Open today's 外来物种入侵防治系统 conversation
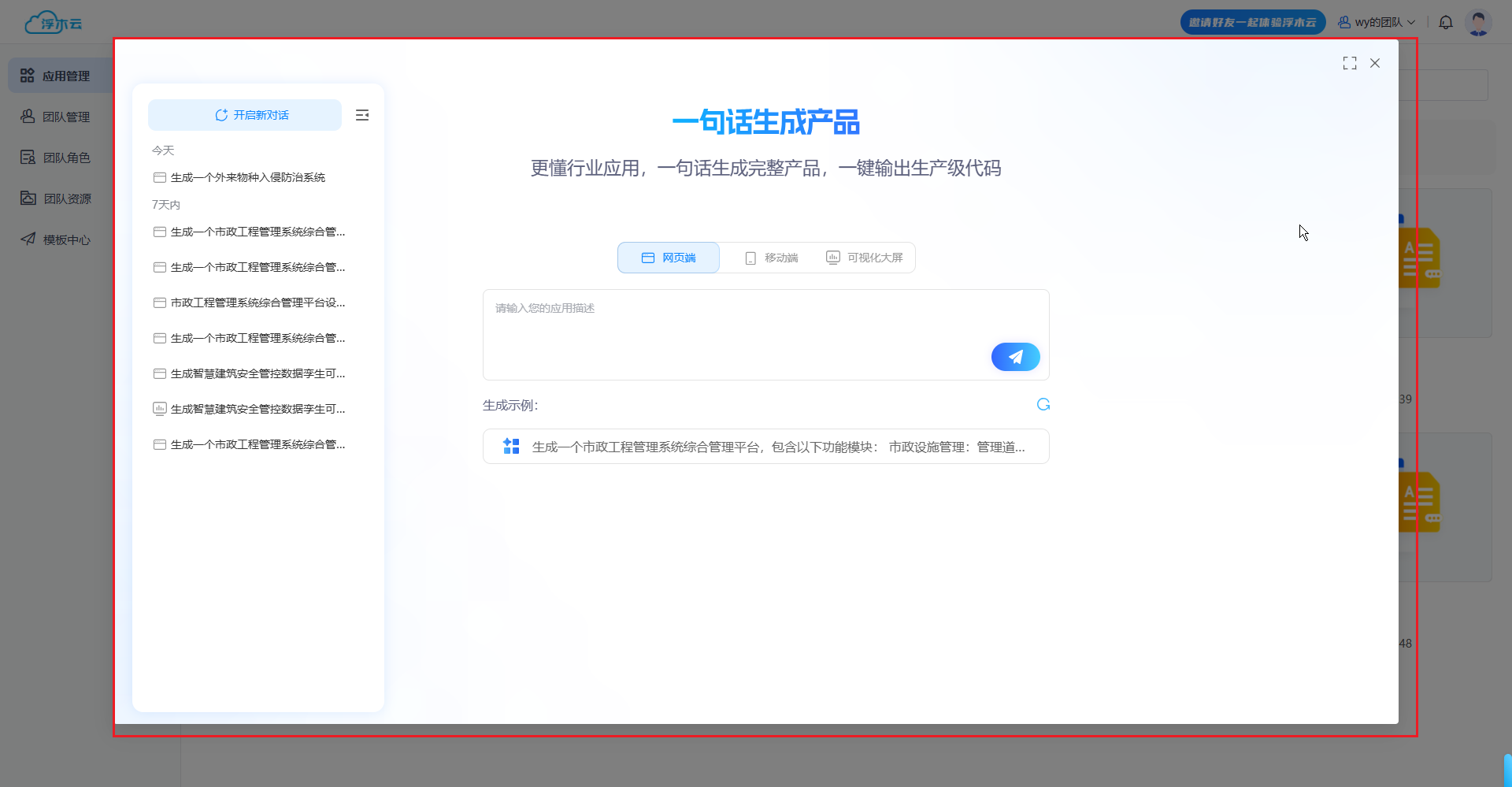 point(247,177)
